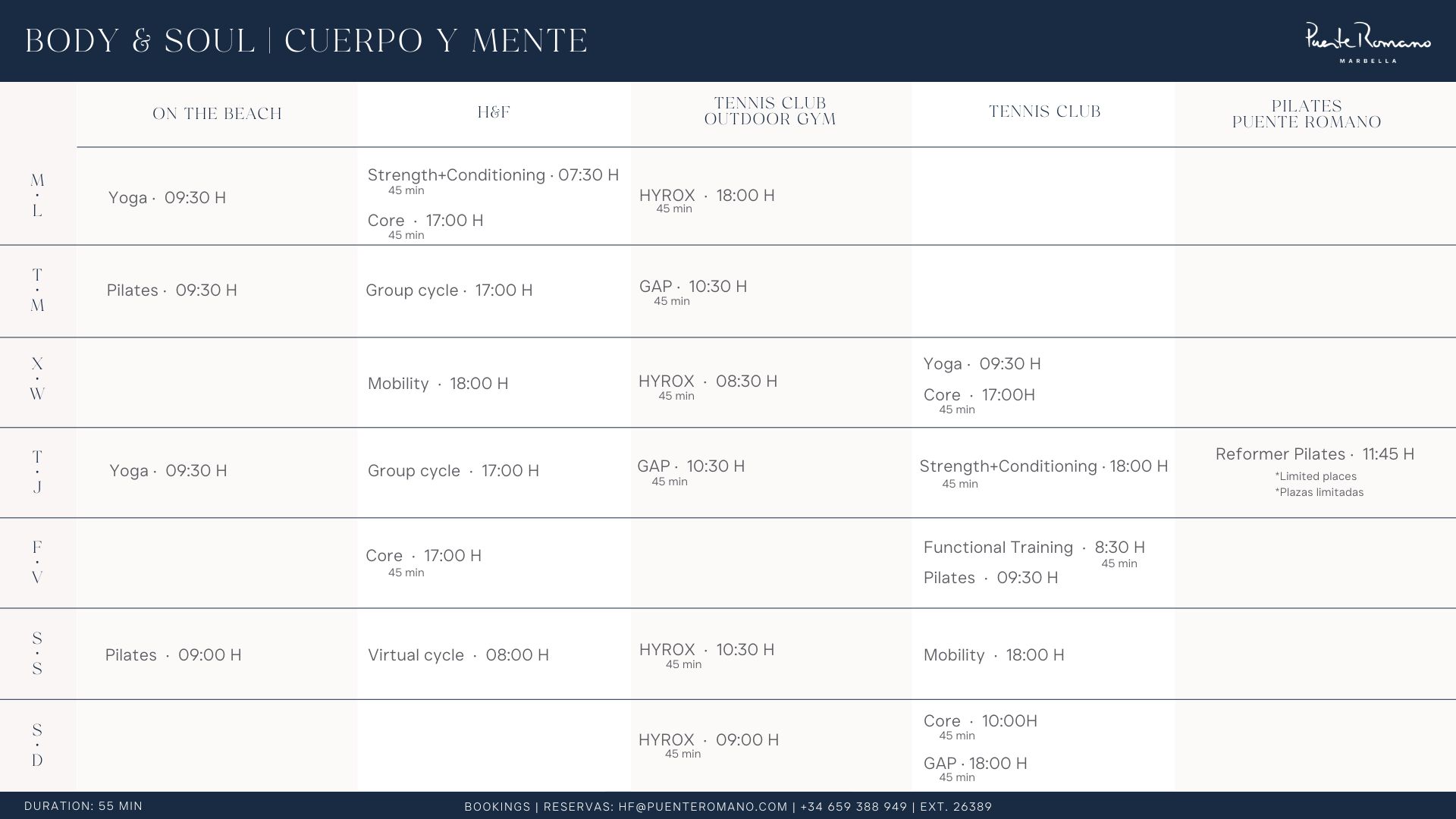
Task: Click the Monday M·L day label
Action: (37, 196)
